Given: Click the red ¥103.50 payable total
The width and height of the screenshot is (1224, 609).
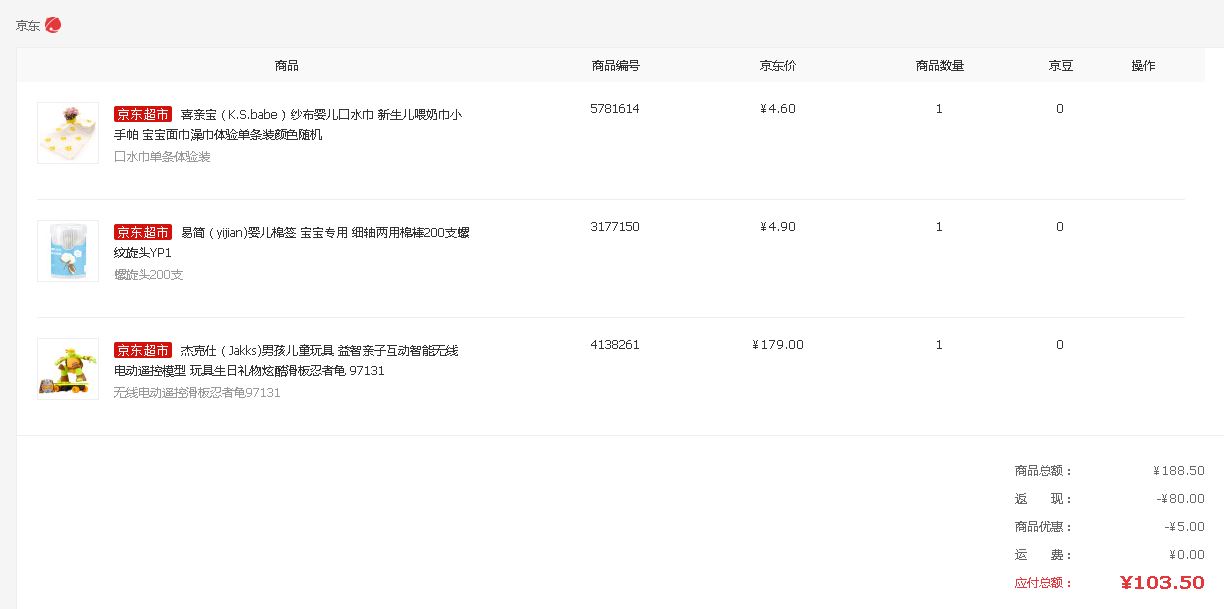Looking at the screenshot, I should click(1162, 583).
